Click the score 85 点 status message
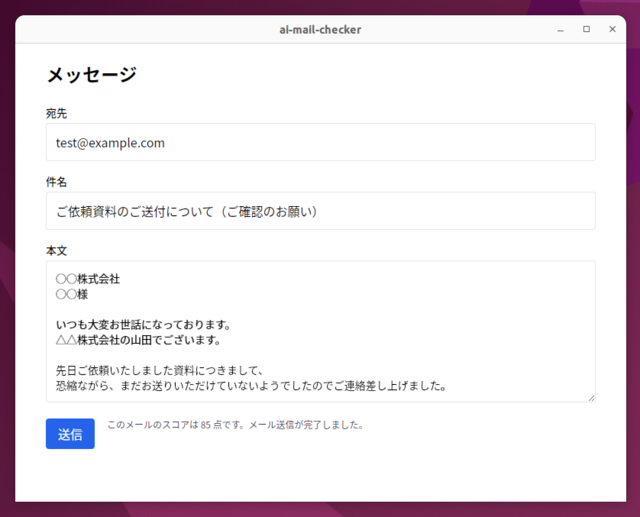640x517 pixels. pyautogui.click(x=235, y=425)
